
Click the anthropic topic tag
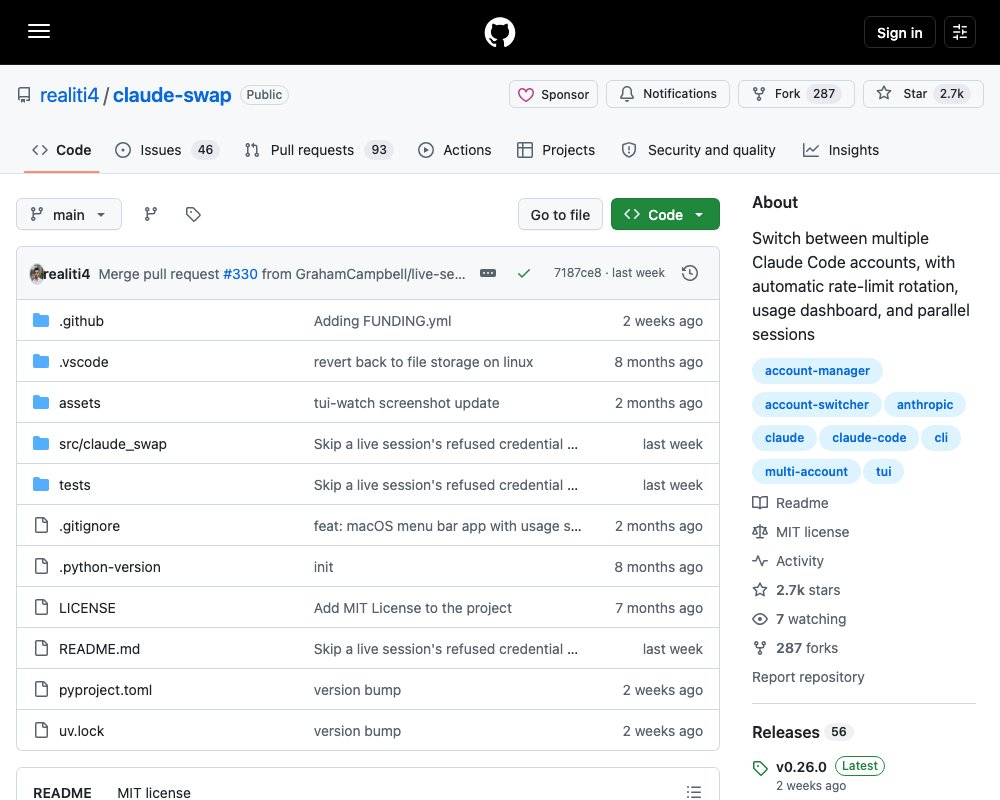925,404
